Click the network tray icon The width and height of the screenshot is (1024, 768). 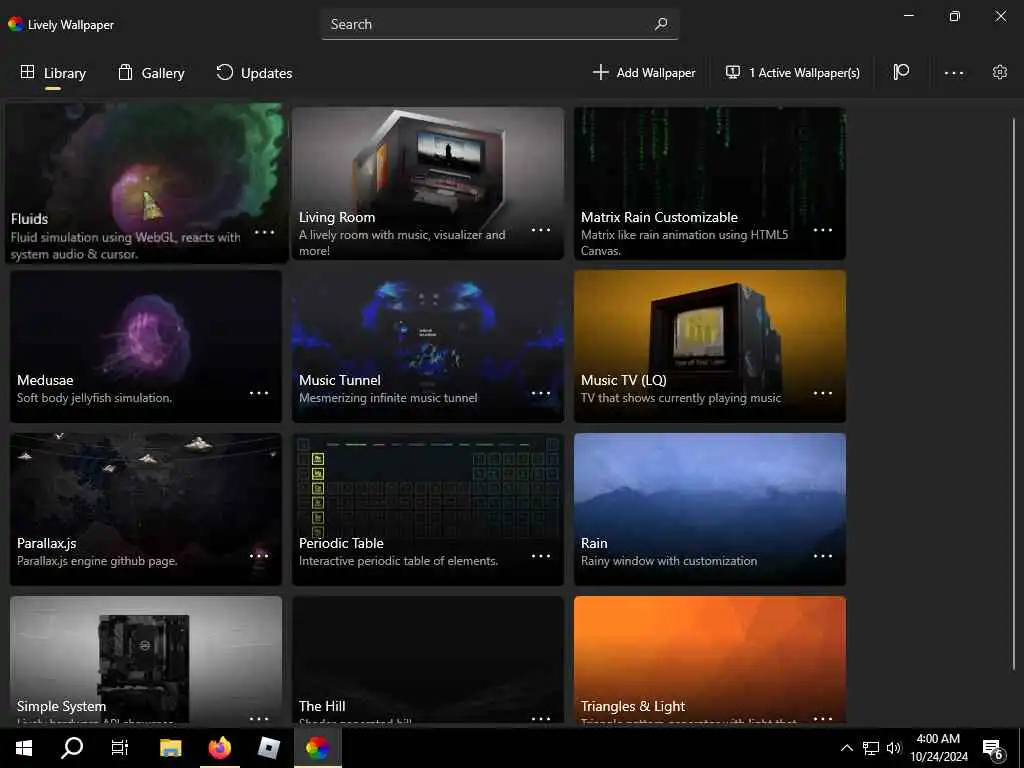tap(871, 748)
